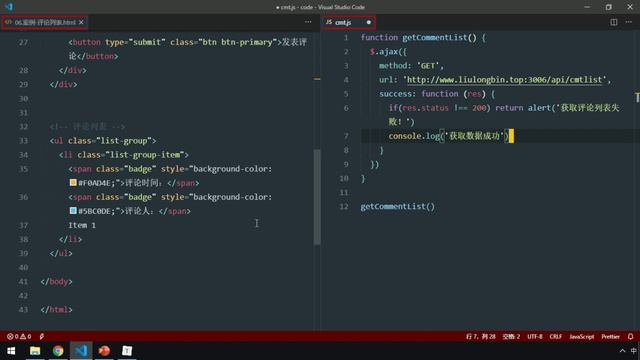Open More Actions menu of cmt.js editor group
Viewport: 640px width, 360px height.
tap(629, 22)
